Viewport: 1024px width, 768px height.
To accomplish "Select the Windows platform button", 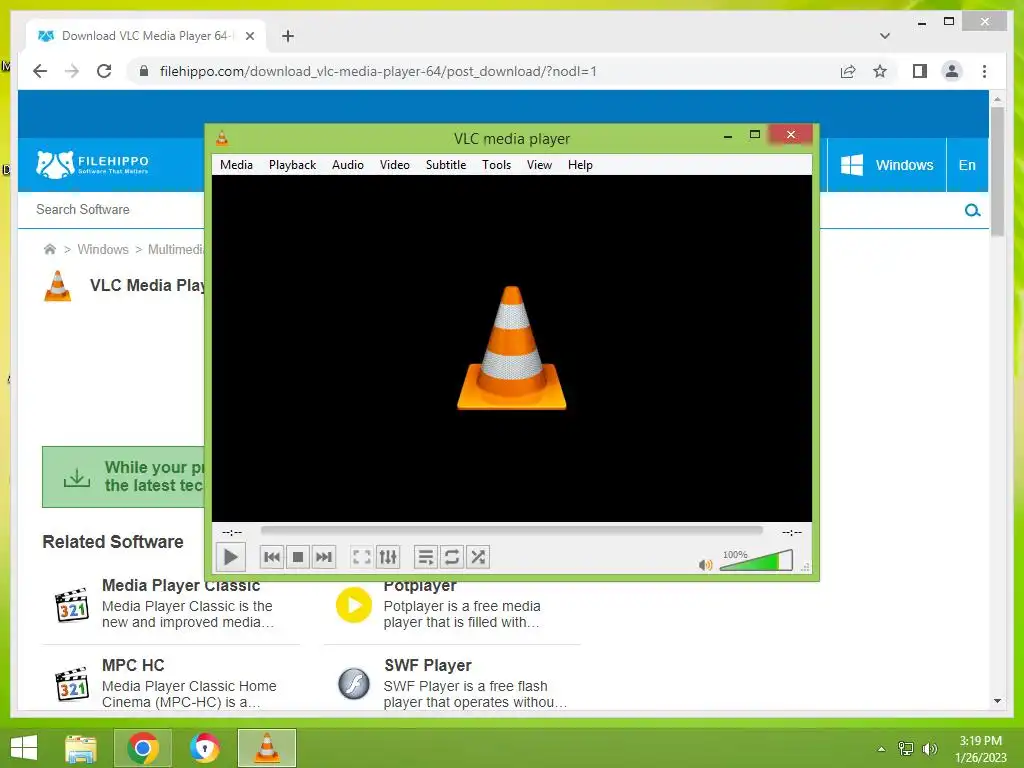I will click(886, 165).
